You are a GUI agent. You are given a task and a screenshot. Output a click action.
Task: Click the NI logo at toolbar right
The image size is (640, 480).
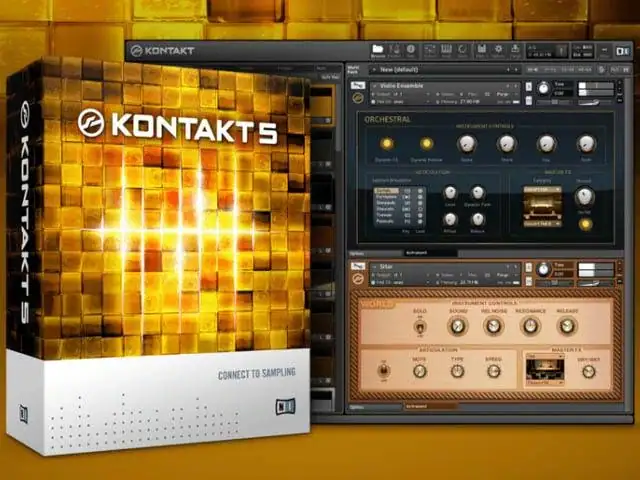click(x=622, y=51)
